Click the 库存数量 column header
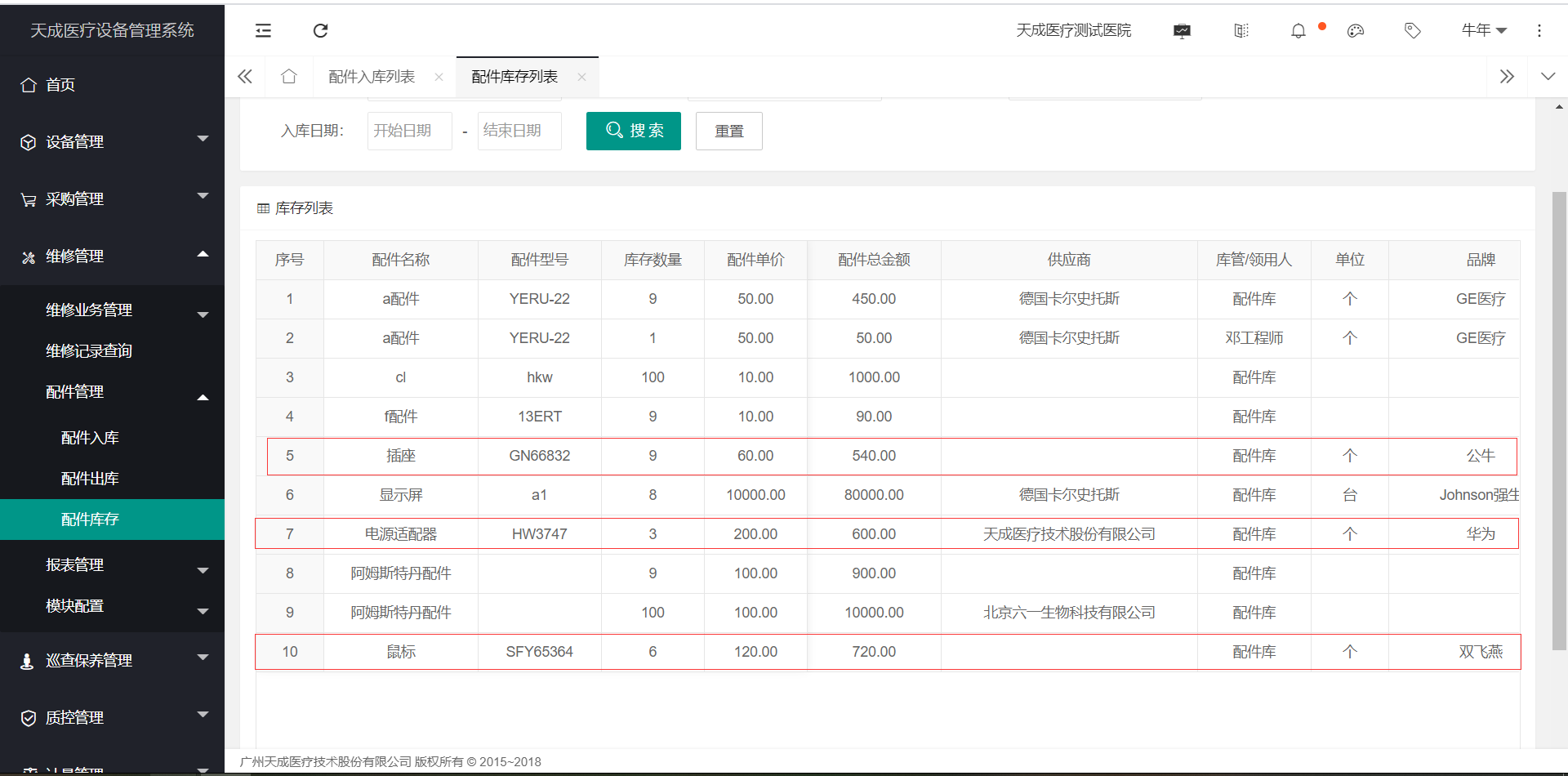 click(x=653, y=260)
